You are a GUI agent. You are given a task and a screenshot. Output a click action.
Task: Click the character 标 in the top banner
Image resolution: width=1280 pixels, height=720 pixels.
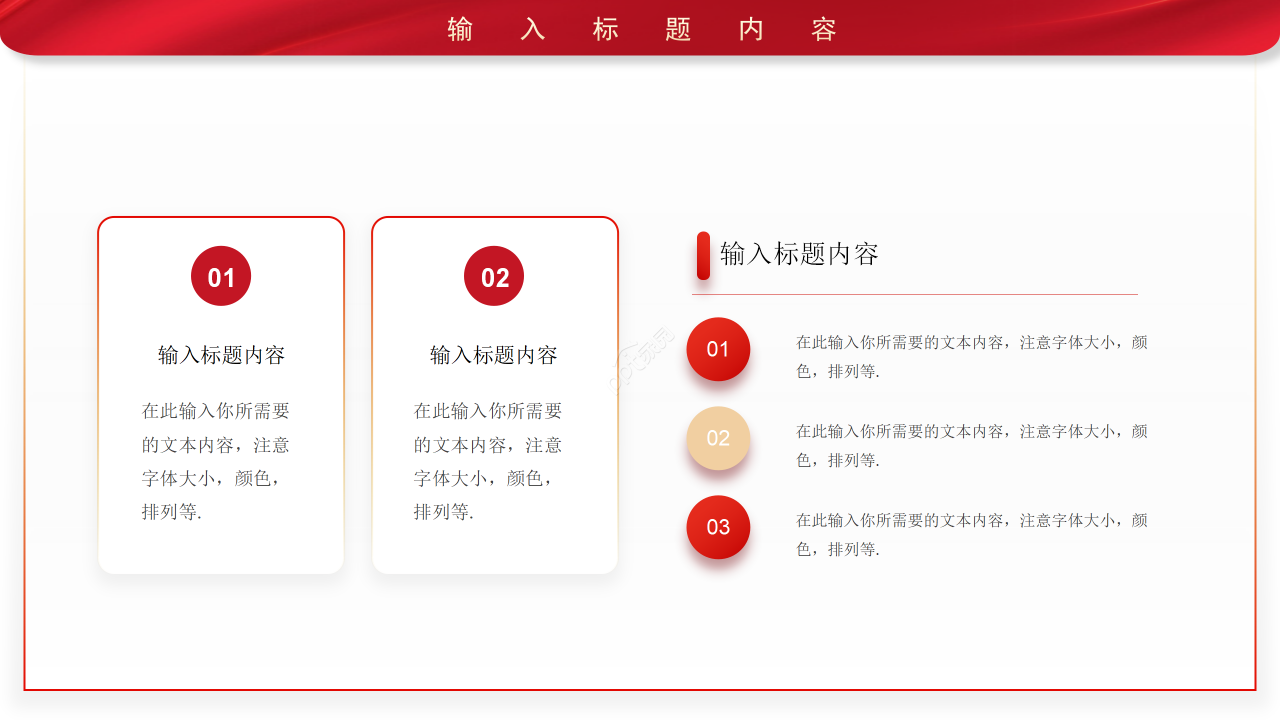606,29
